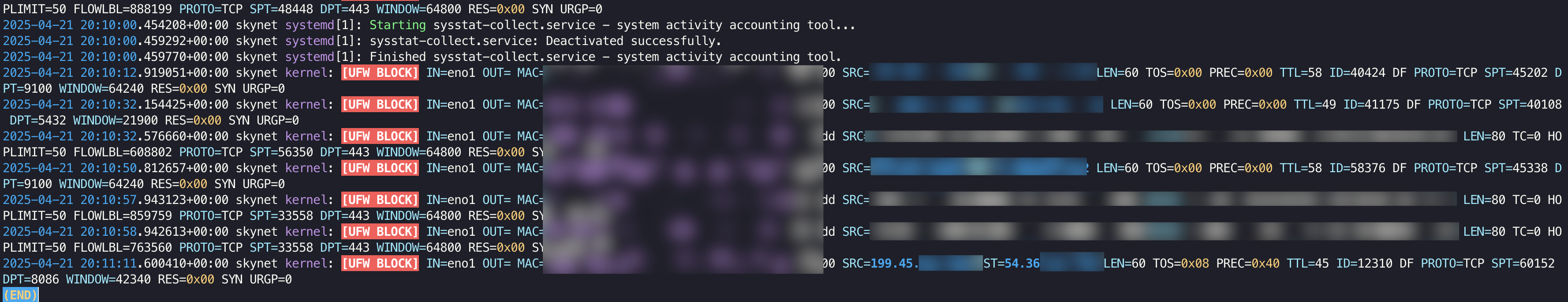1568x302 pixels.
Task: Click the (END) pager marker
Action: (x=20, y=295)
